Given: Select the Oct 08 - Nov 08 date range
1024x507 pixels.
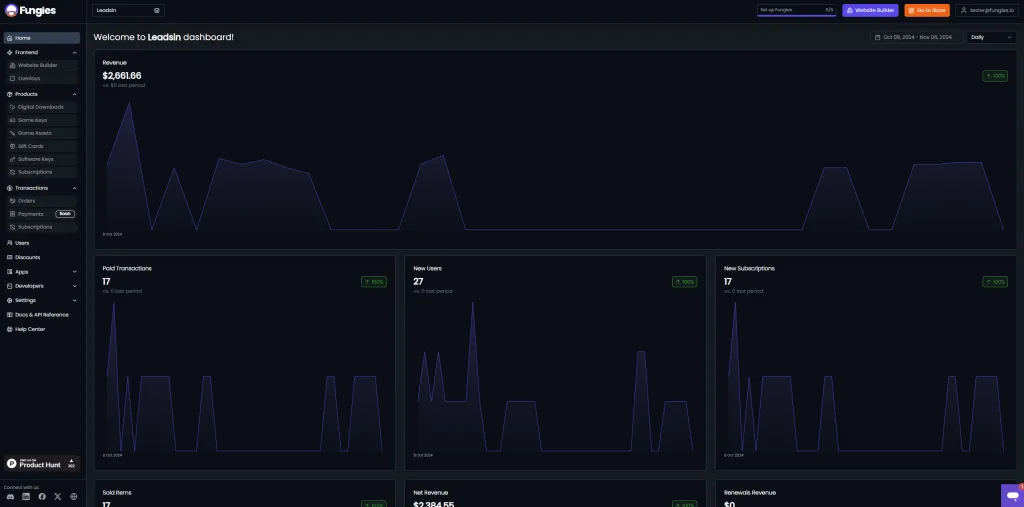Looking at the screenshot, I should 916,37.
